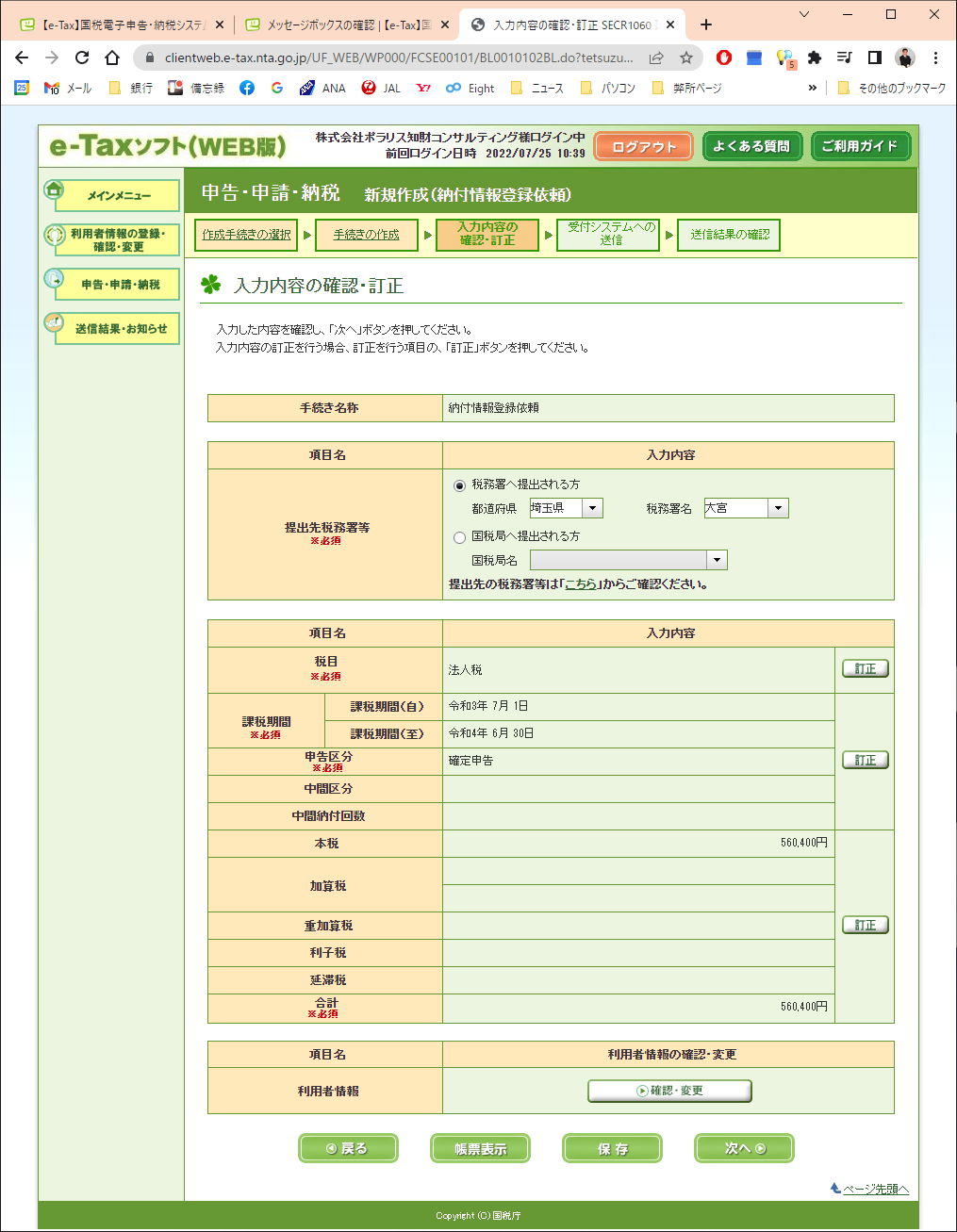Screen dimensions: 957x1232
Task: Open the 国税局名 dropdown
Action: 629,560
